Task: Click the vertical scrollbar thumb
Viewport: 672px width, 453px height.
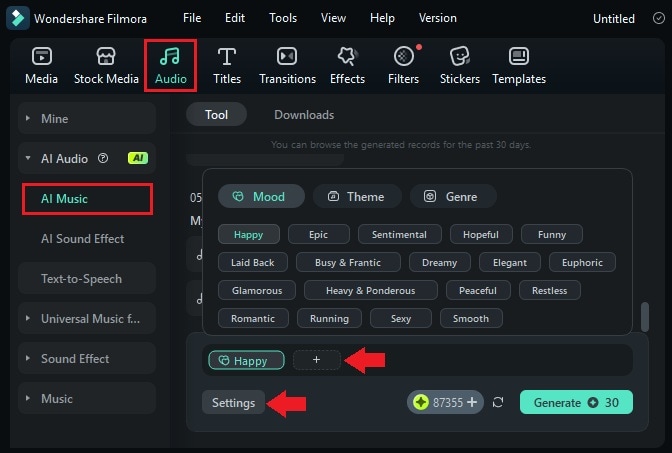Action: [645, 317]
